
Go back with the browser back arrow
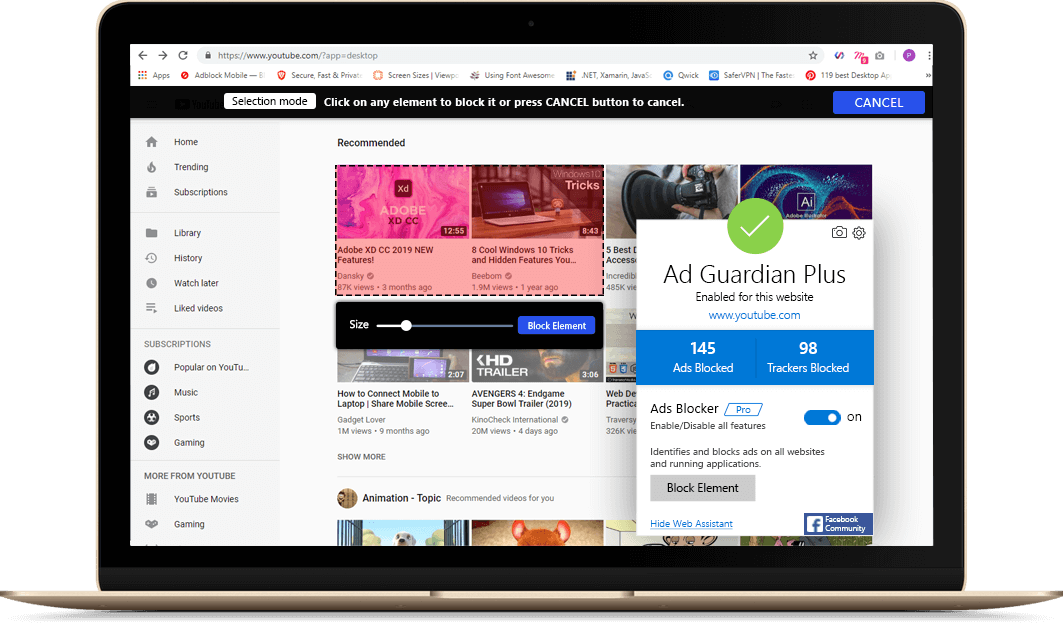tap(142, 56)
